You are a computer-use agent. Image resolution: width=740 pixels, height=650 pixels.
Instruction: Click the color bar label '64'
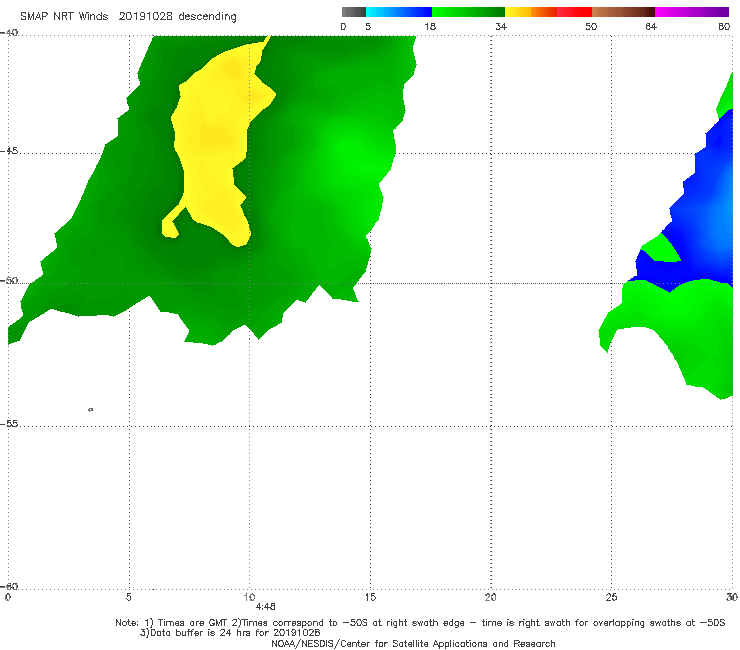[651, 26]
